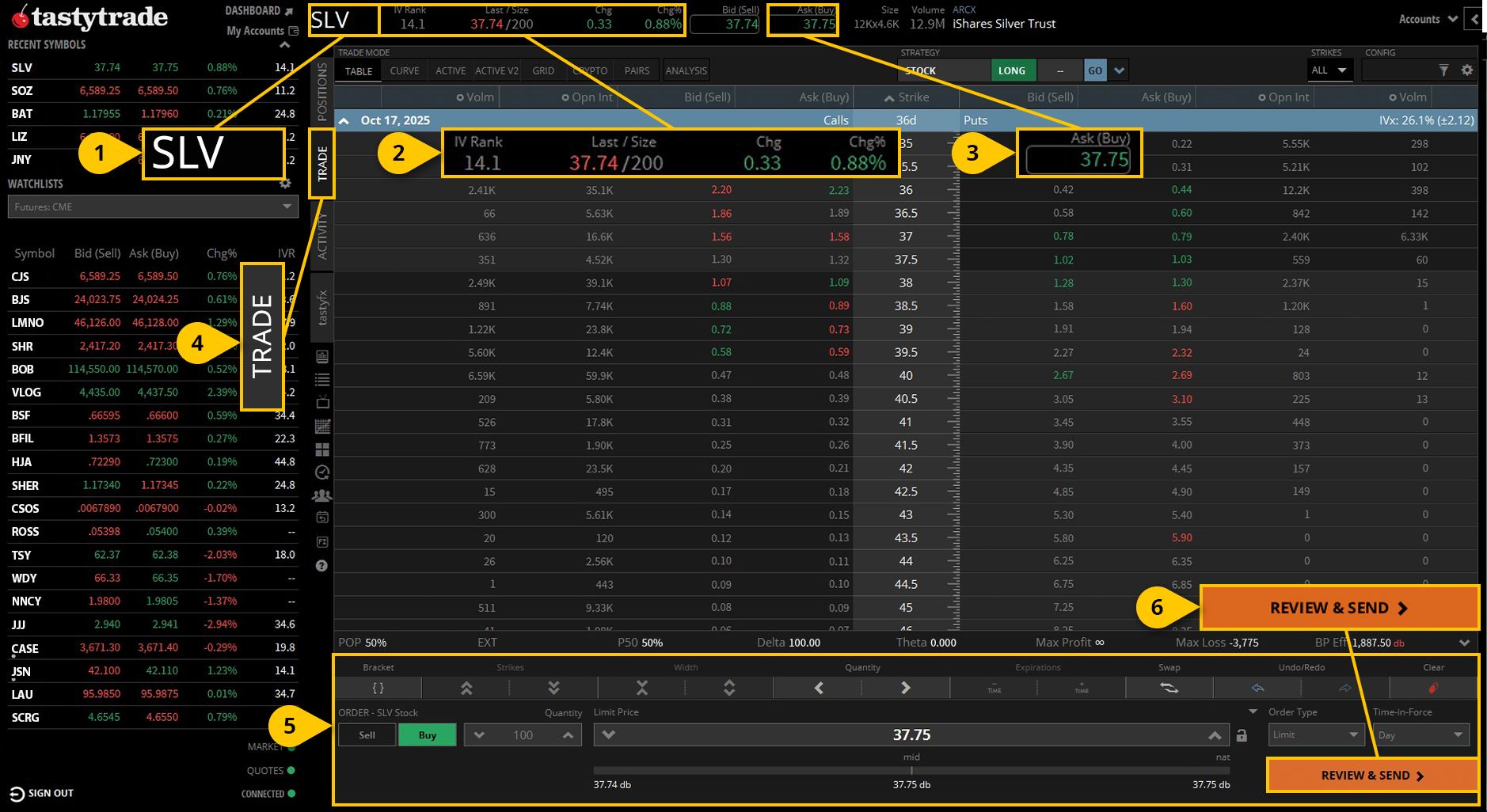Open the watchlists settings gear

pos(286,182)
